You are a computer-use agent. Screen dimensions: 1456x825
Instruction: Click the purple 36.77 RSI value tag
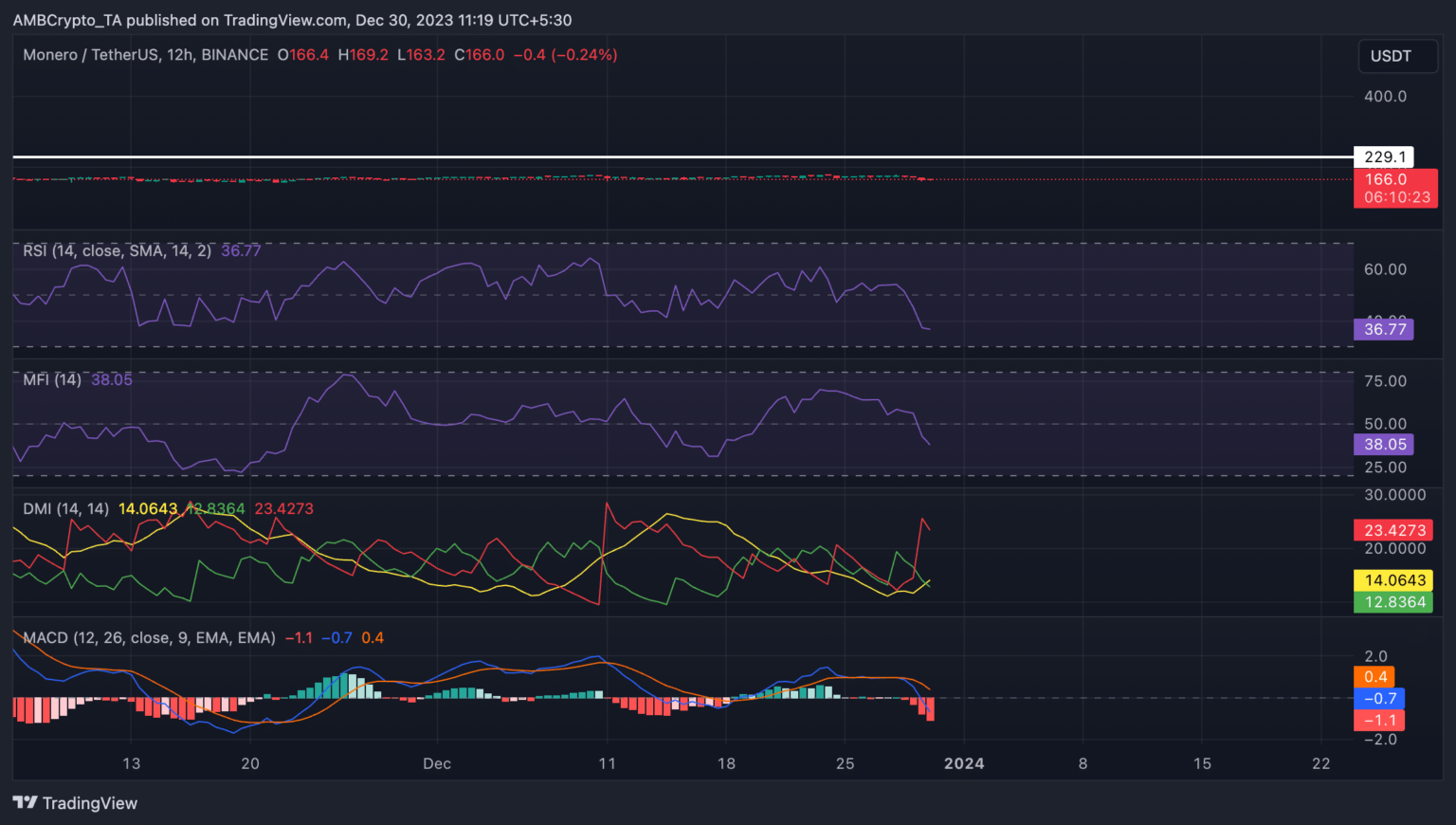click(1384, 329)
